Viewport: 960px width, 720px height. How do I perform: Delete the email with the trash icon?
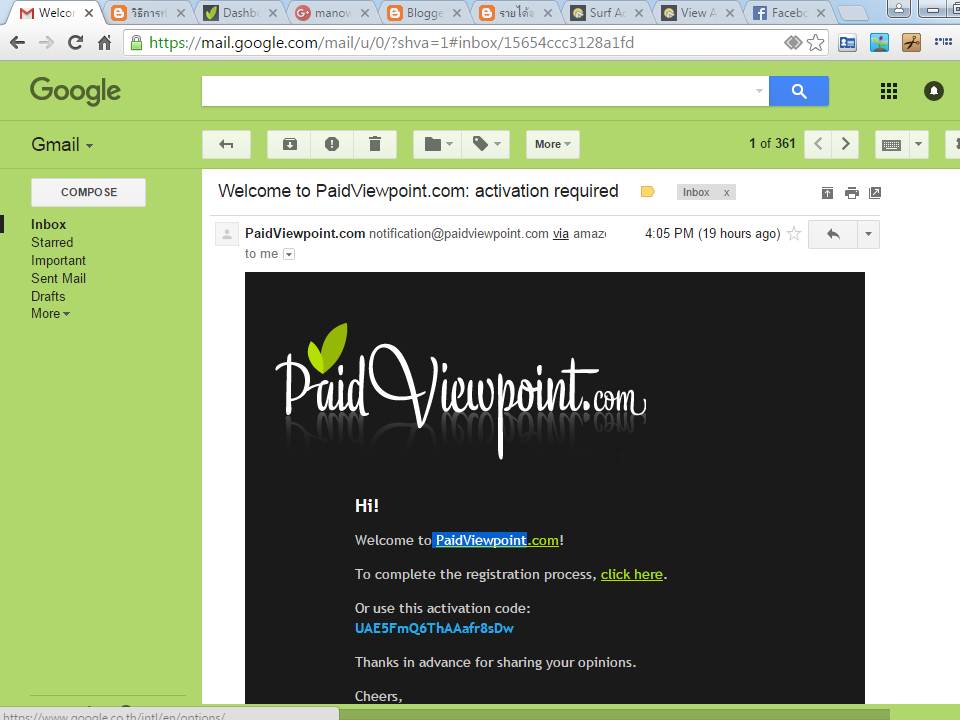pos(376,144)
